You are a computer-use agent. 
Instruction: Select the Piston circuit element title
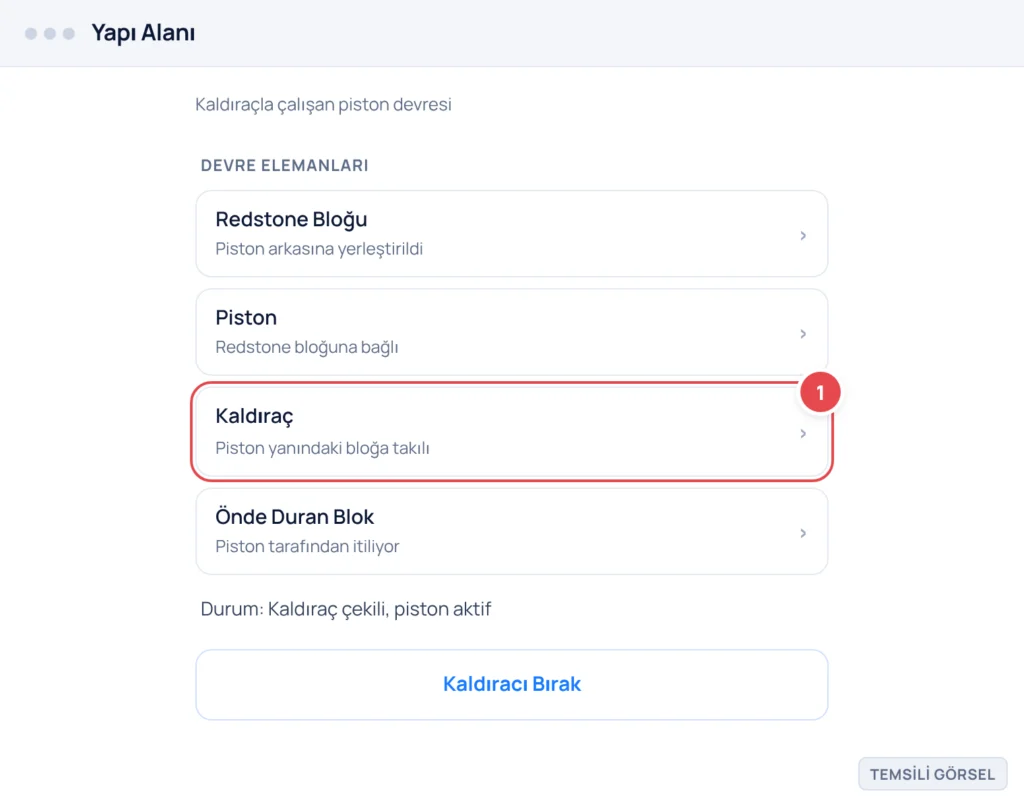click(246, 317)
